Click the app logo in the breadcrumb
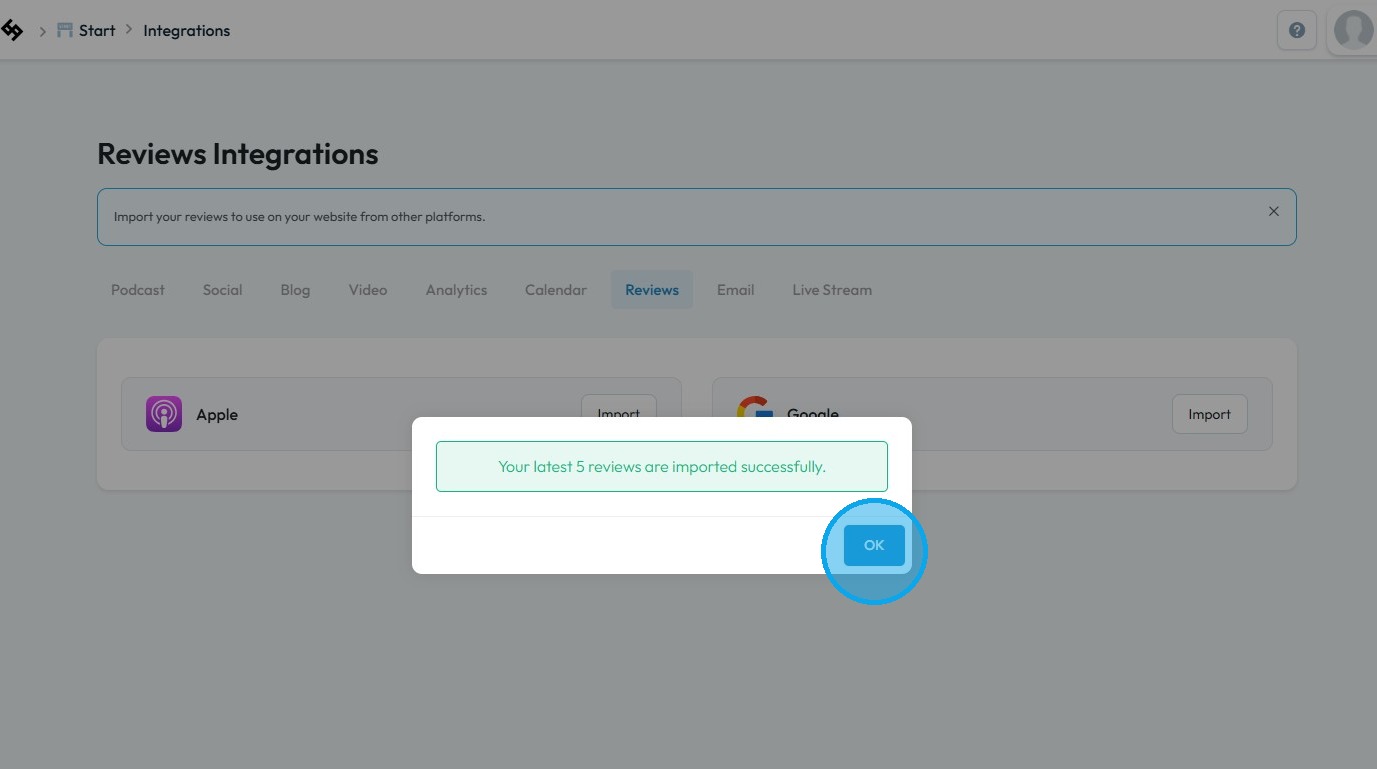This screenshot has width=1377, height=769. tap(12, 30)
